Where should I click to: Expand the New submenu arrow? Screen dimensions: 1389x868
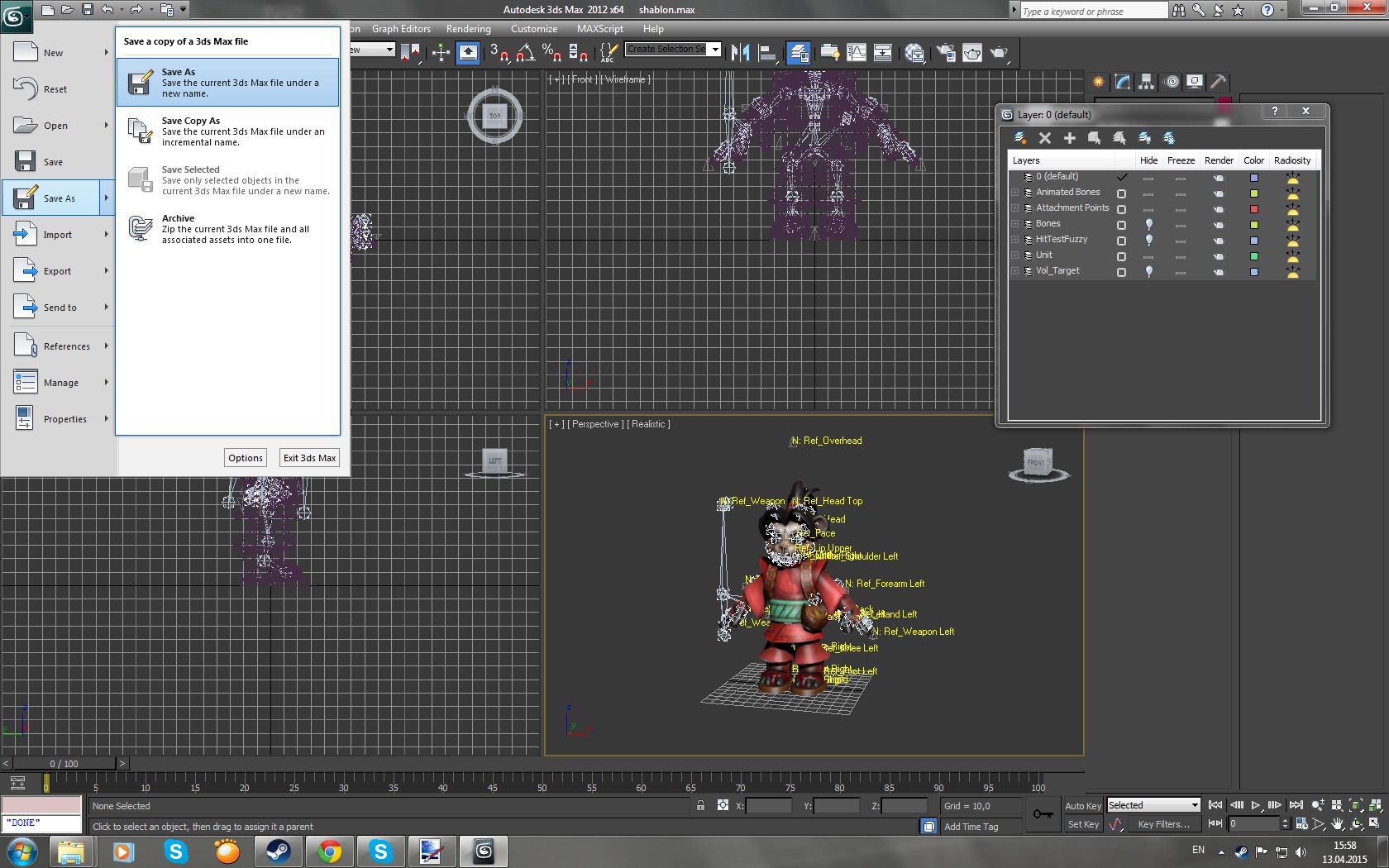tap(107, 53)
